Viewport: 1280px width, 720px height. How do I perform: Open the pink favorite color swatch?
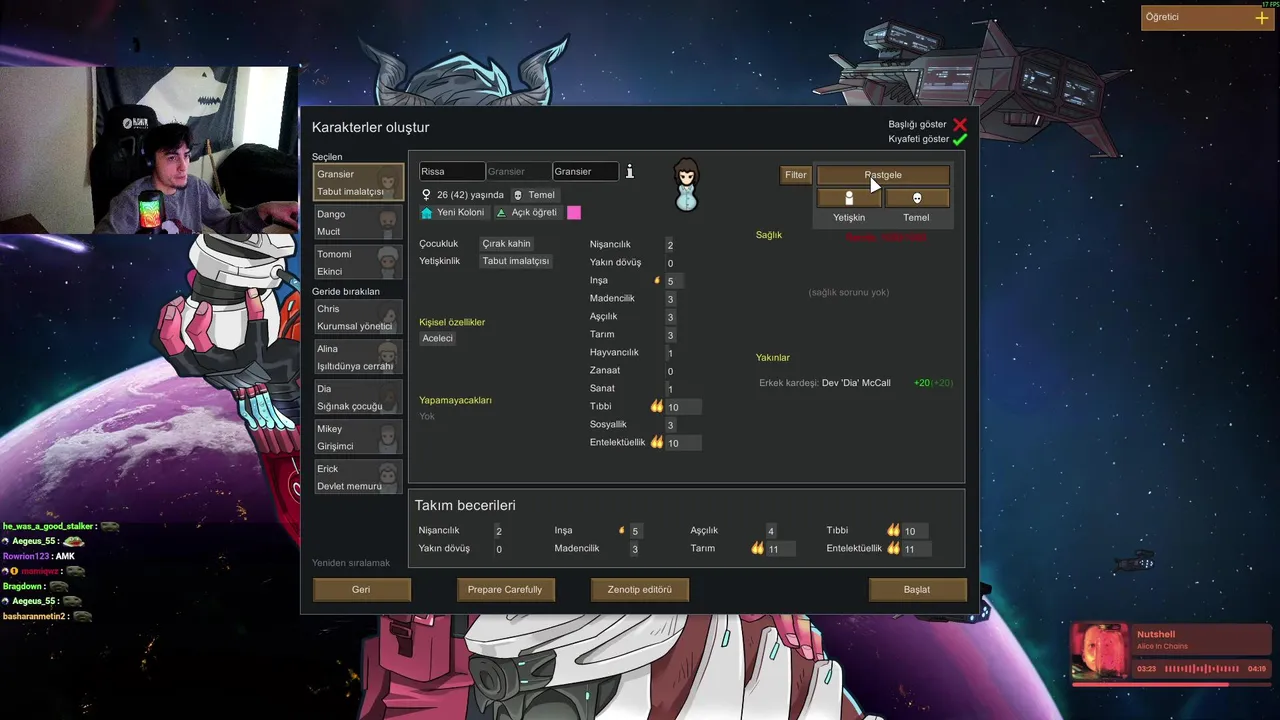point(574,213)
